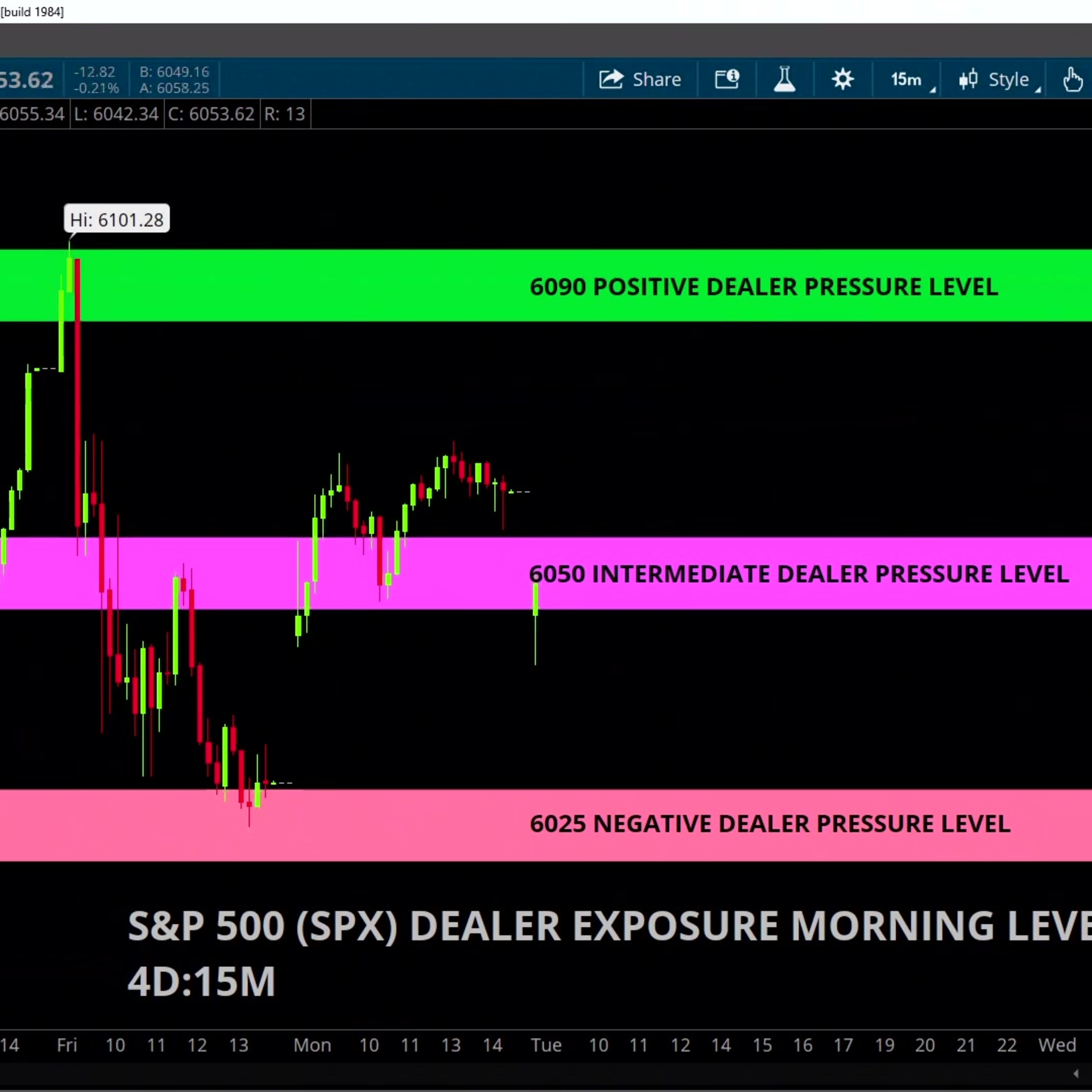
Task: Click the net change value -12.82
Action: (x=94, y=72)
